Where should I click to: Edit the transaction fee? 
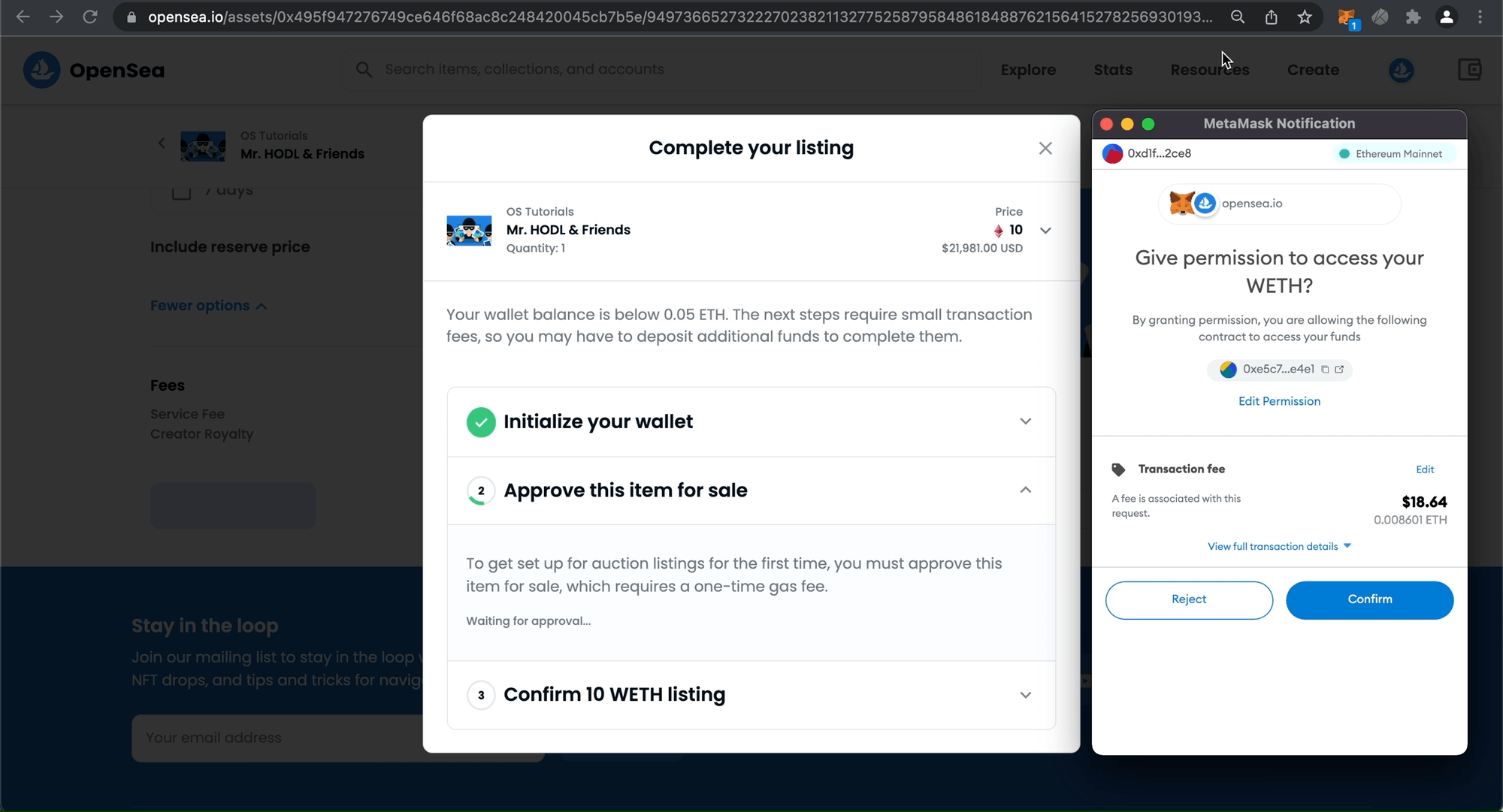tap(1425, 469)
